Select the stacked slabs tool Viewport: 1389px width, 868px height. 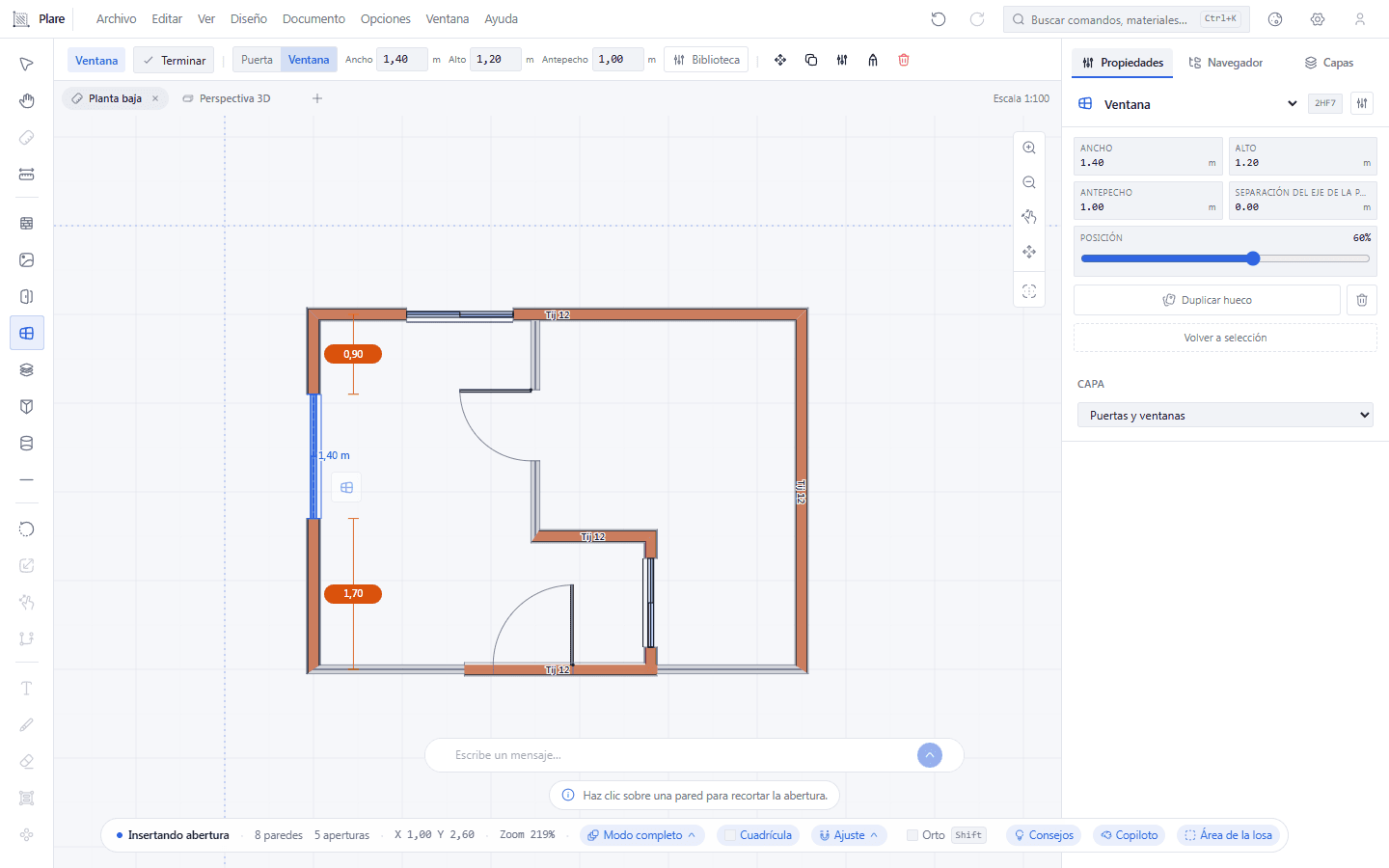pyautogui.click(x=27, y=369)
